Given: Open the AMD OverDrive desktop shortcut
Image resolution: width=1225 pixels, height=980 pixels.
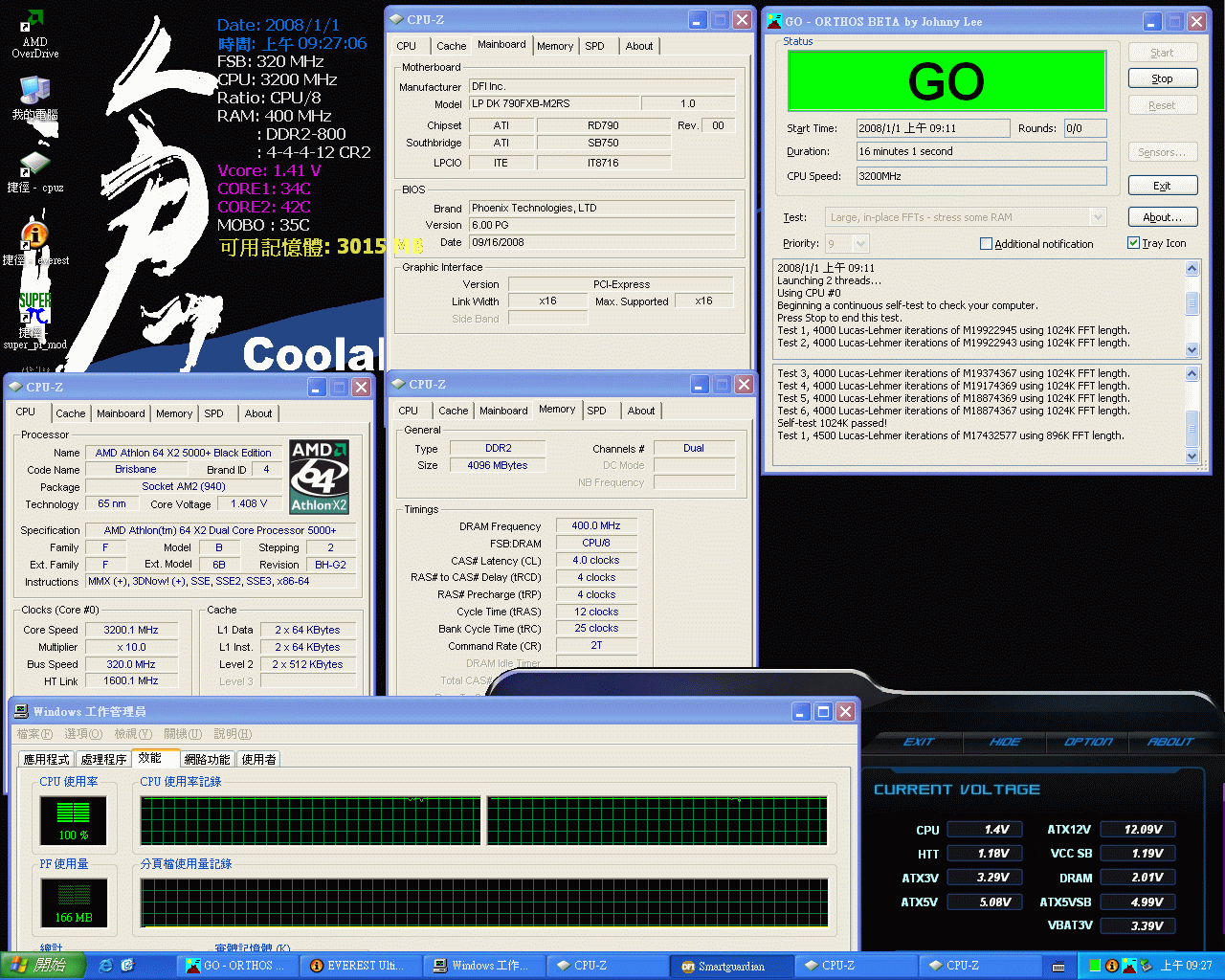Looking at the screenshot, I should point(34,33).
